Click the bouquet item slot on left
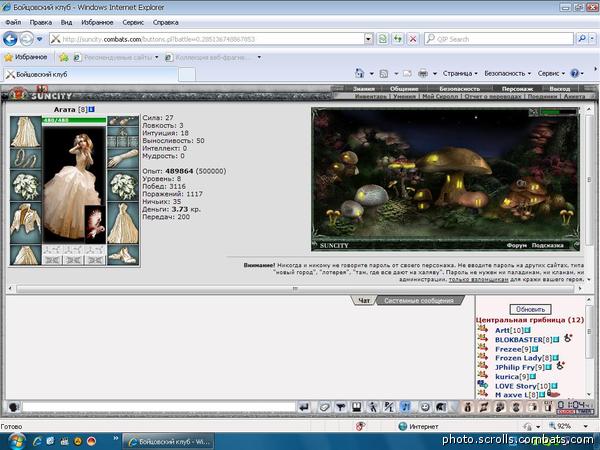Viewport: 600px width, 450px height. click(25, 186)
